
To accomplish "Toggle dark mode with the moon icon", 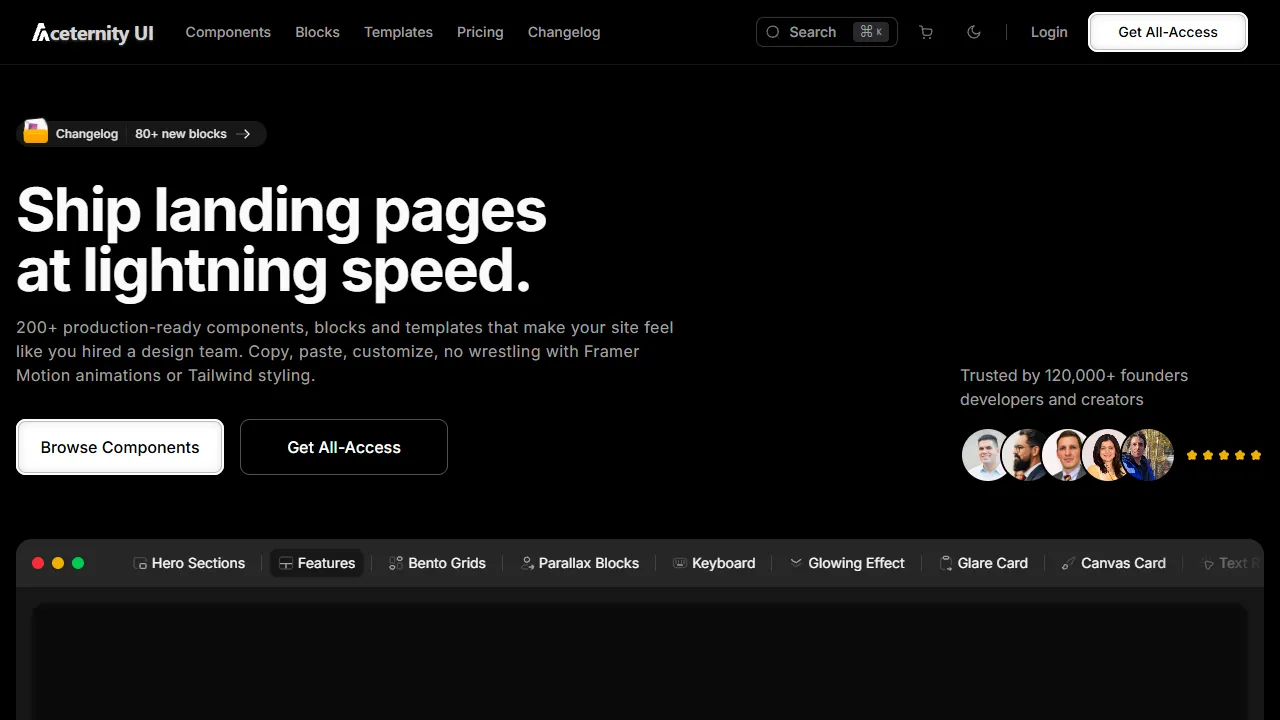I will click(974, 32).
